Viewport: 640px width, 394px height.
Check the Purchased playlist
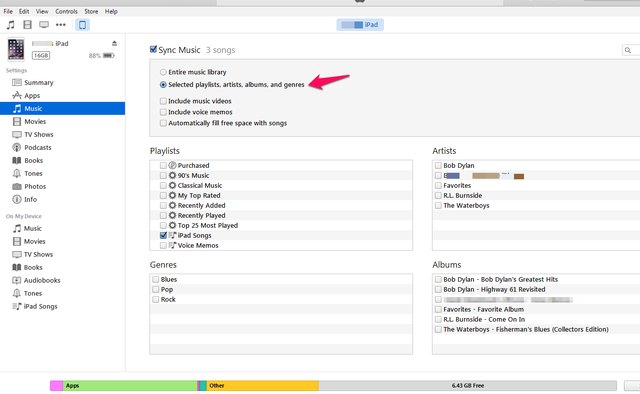163,165
